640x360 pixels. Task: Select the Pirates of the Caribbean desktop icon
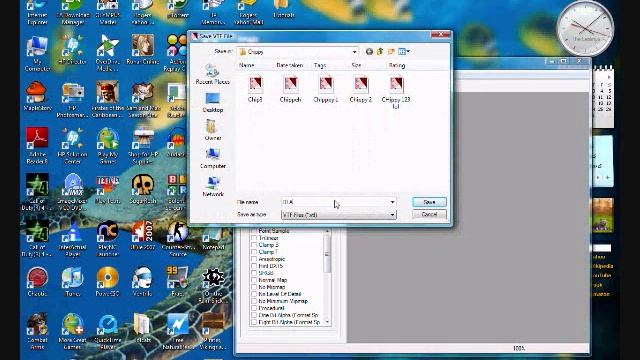(107, 100)
